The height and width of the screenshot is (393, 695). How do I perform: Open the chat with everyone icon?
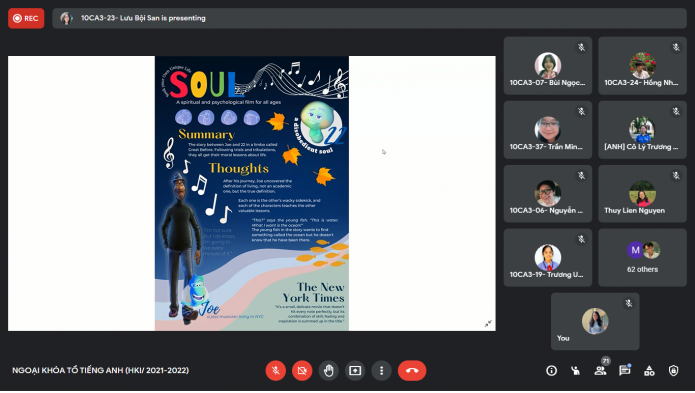coord(625,370)
